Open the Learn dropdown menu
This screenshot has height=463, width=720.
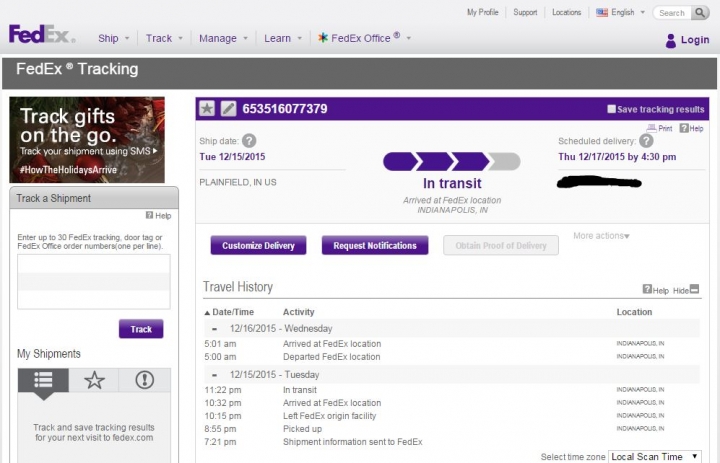[x=283, y=38]
